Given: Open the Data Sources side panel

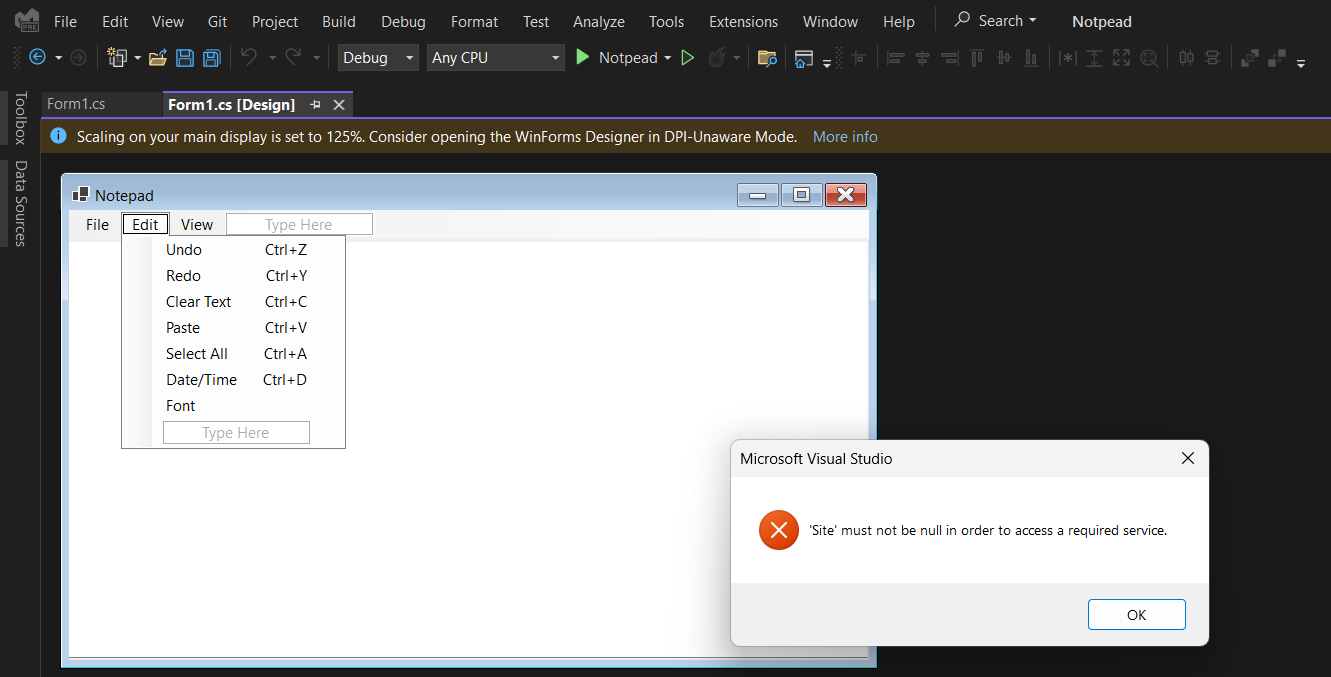Looking at the screenshot, I should (x=20, y=203).
